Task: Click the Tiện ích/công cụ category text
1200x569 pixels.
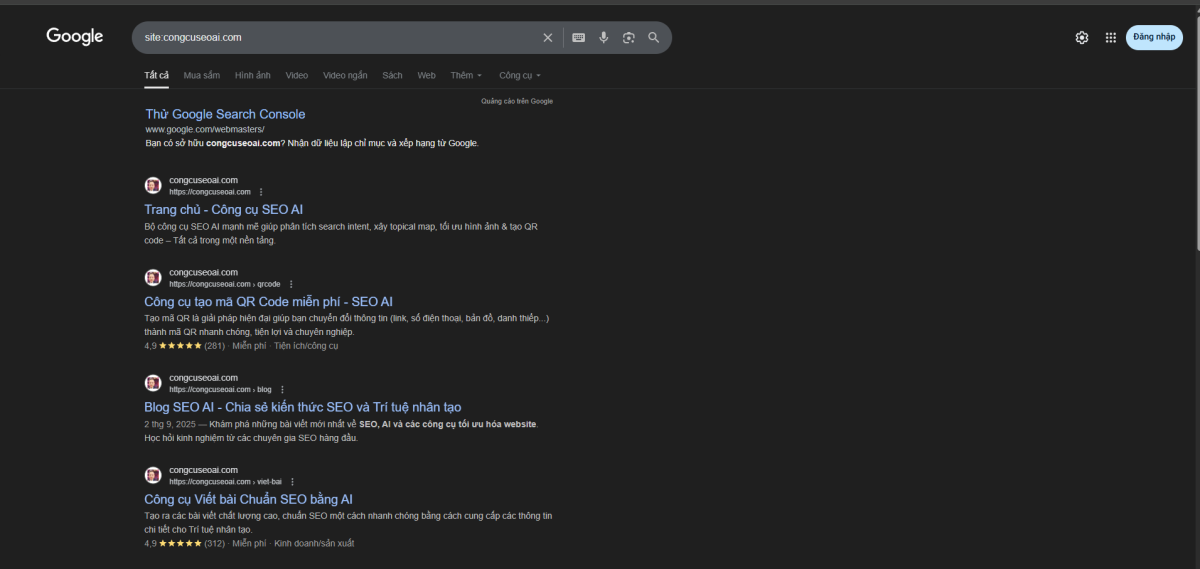Action: point(306,346)
